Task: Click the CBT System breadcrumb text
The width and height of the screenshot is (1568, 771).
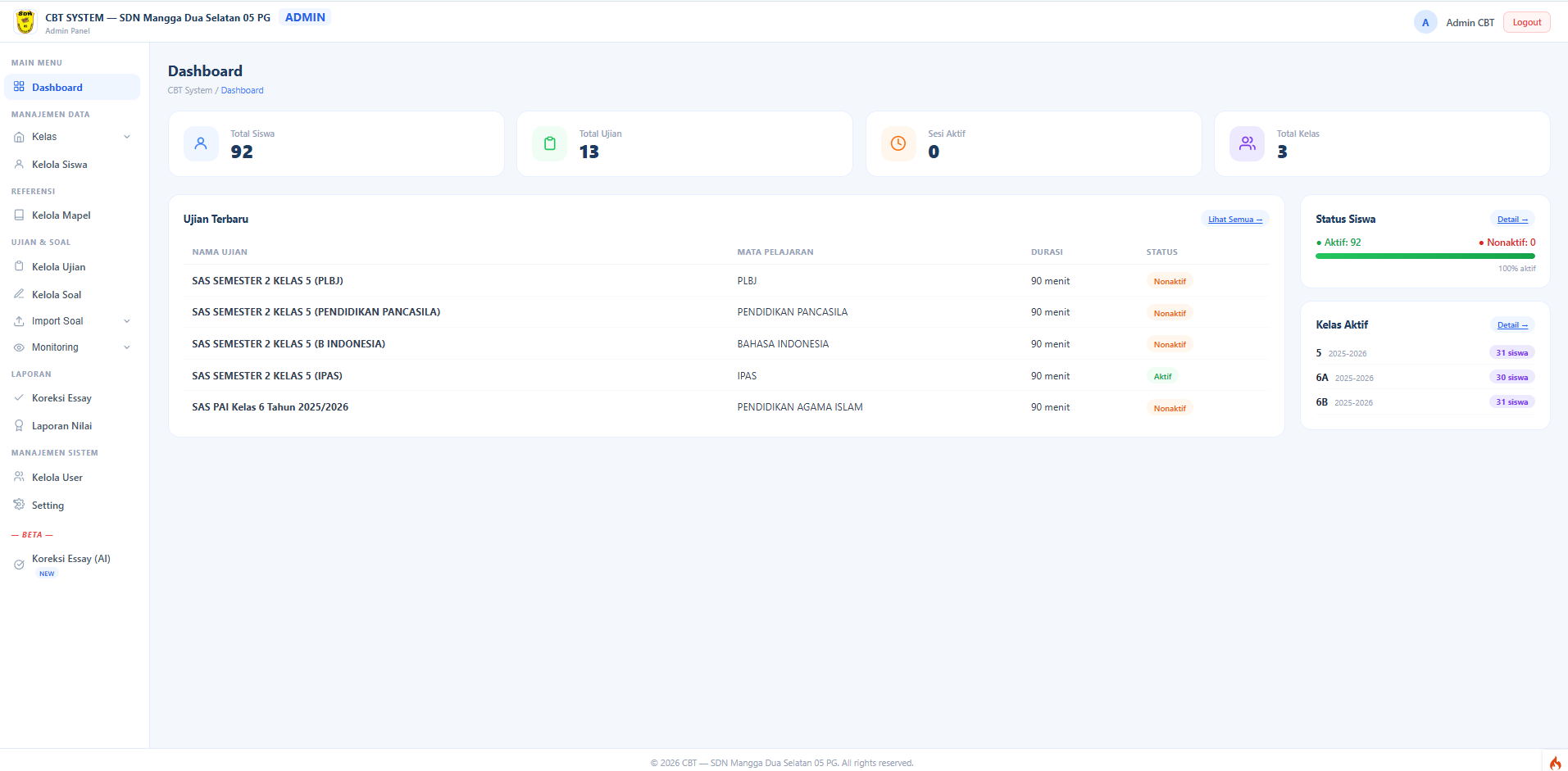Action: (190, 90)
